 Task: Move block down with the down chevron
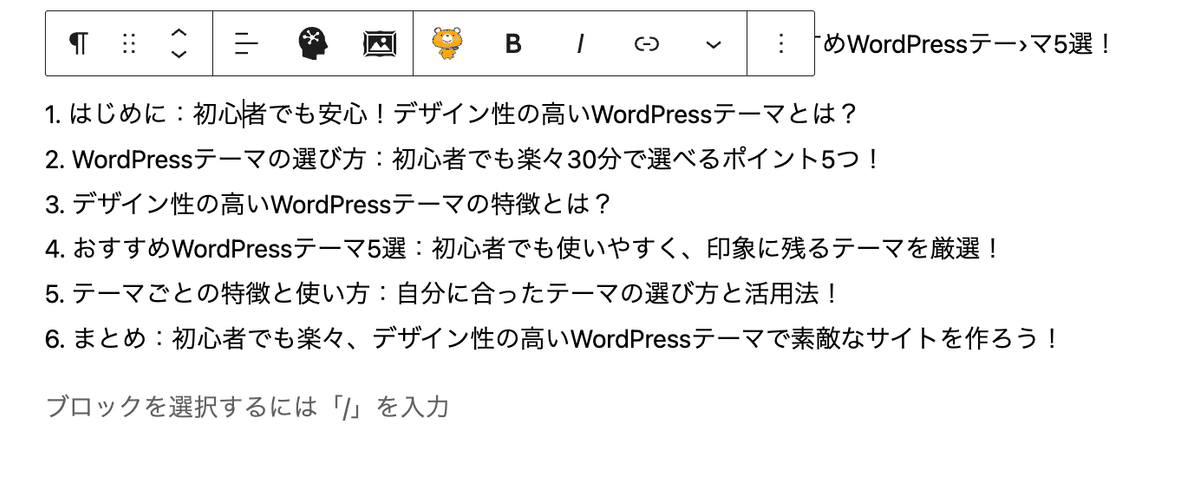(x=178, y=54)
